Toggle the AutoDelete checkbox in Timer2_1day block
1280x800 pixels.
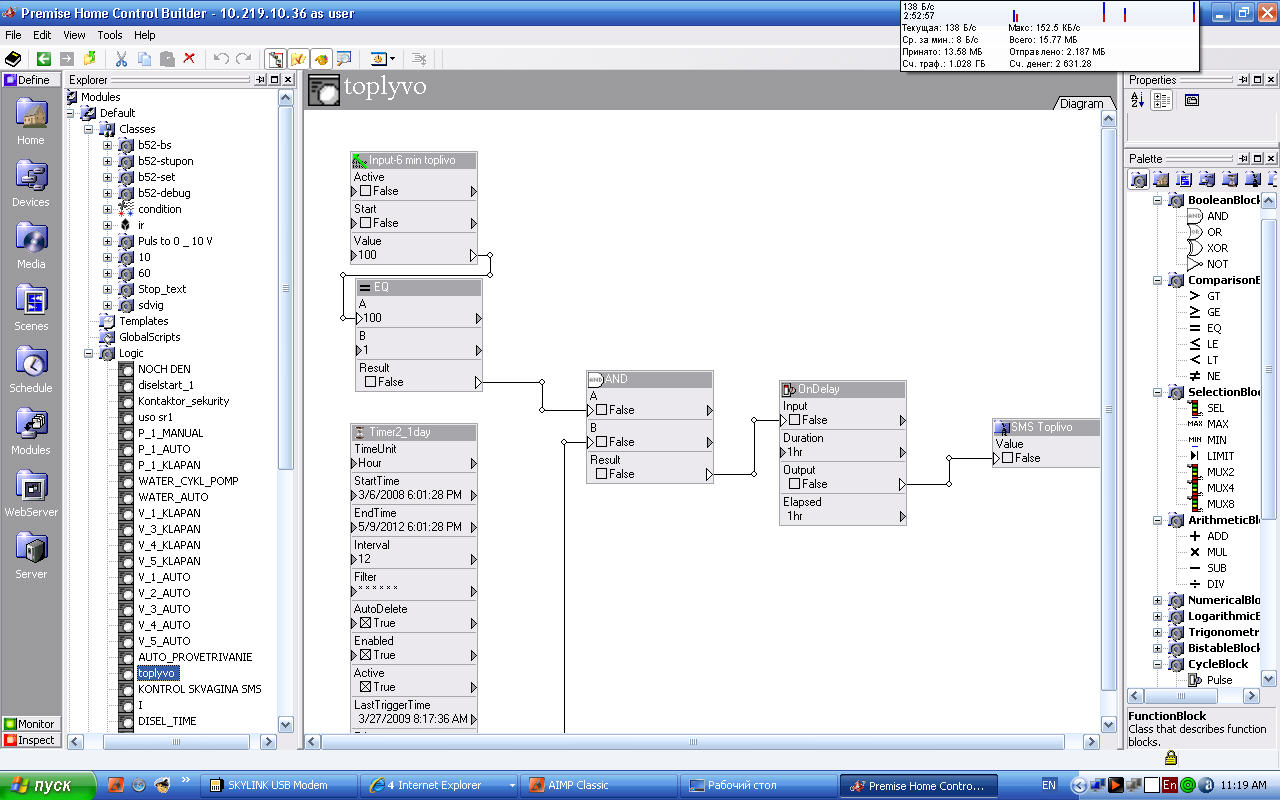click(366, 623)
